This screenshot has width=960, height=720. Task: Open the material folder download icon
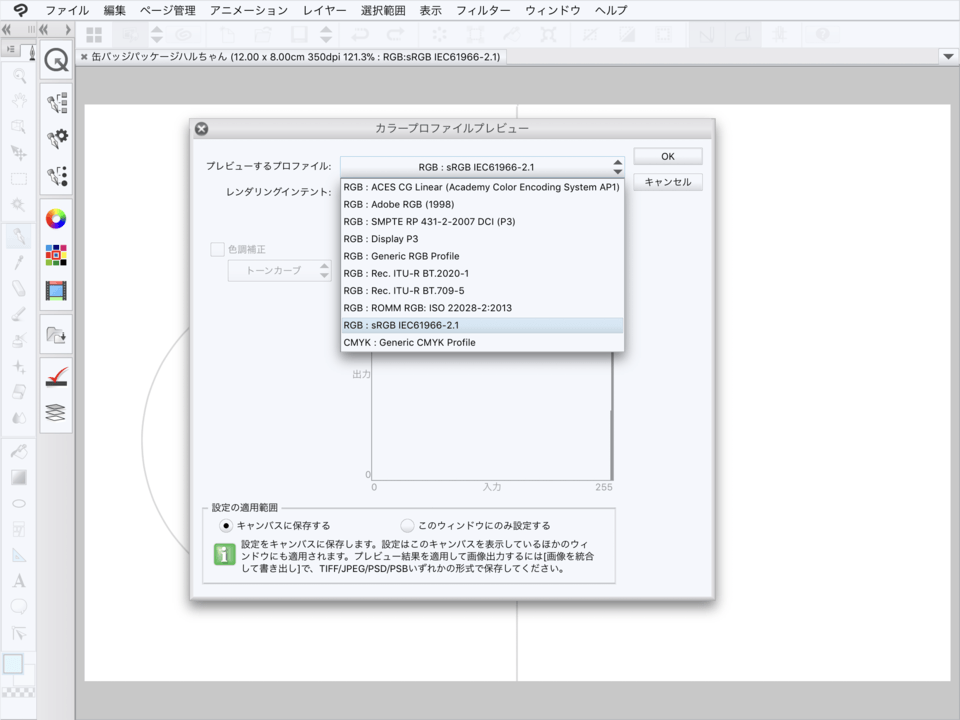pyautogui.click(x=56, y=336)
